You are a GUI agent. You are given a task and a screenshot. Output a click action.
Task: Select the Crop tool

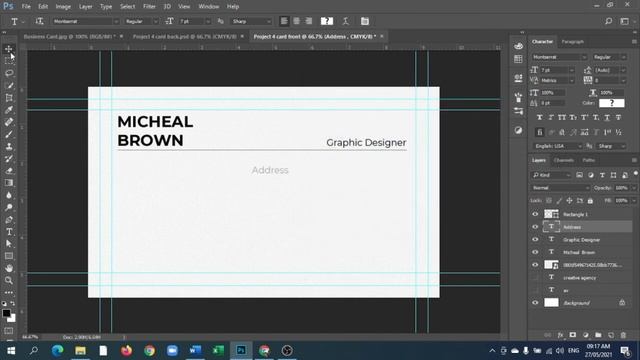[x=9, y=98]
